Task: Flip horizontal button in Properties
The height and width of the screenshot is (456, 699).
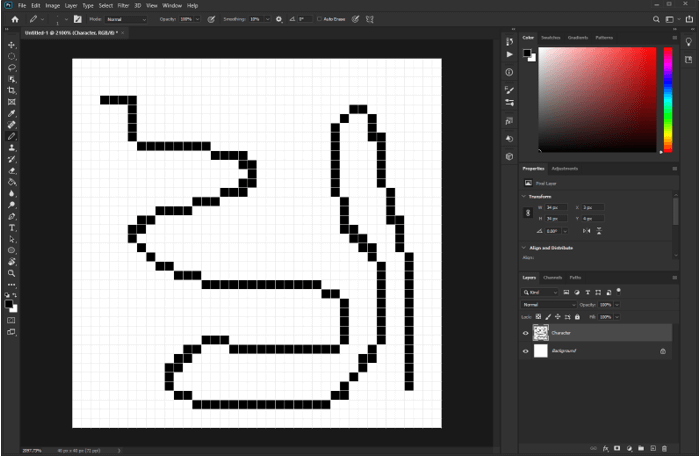Action: (x=587, y=231)
